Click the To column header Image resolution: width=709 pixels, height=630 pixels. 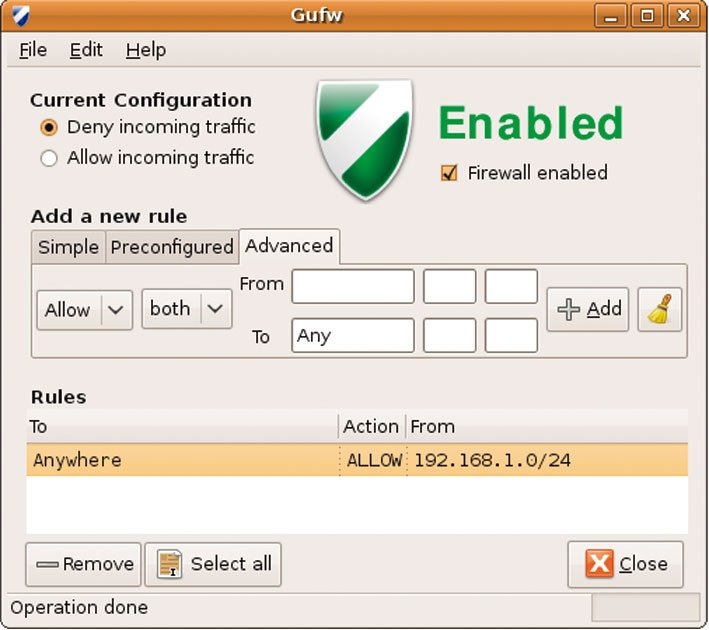[x=183, y=426]
